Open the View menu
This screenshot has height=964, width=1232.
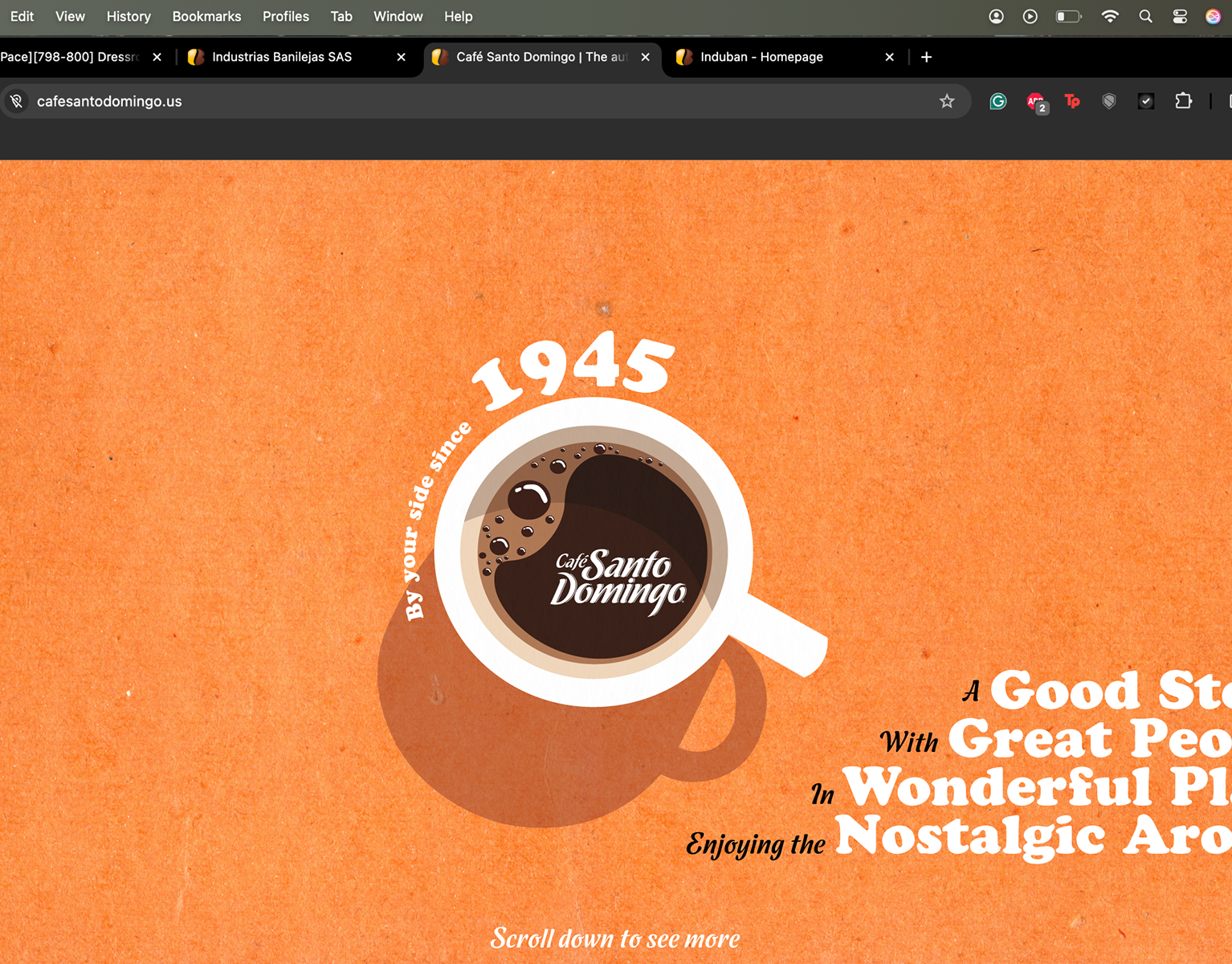[70, 16]
